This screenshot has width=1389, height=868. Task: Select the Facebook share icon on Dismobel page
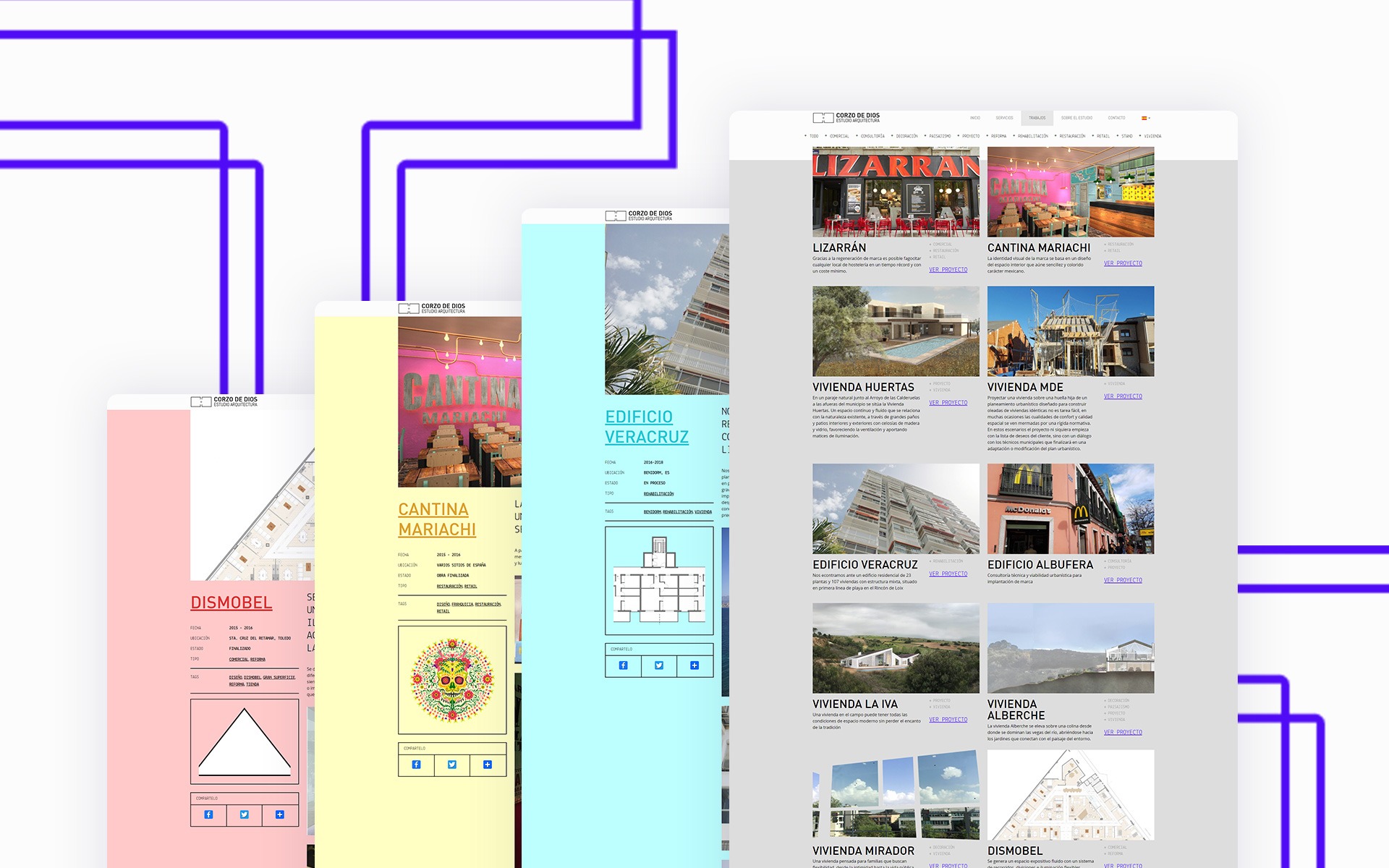click(208, 814)
